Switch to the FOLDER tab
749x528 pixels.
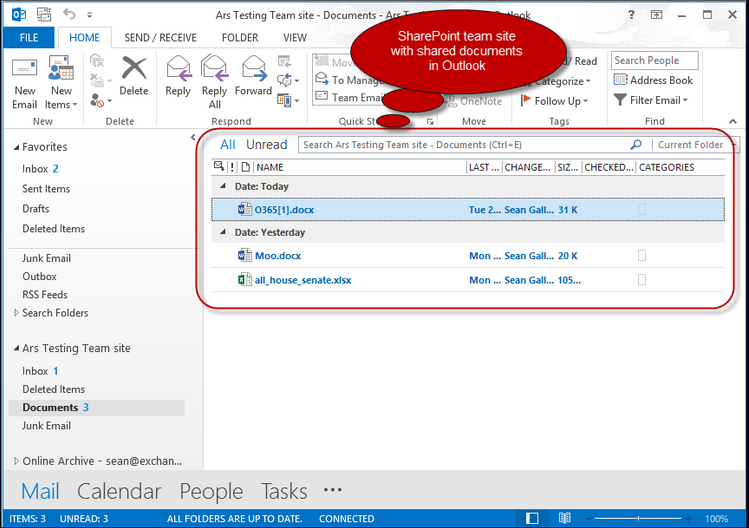(x=240, y=38)
